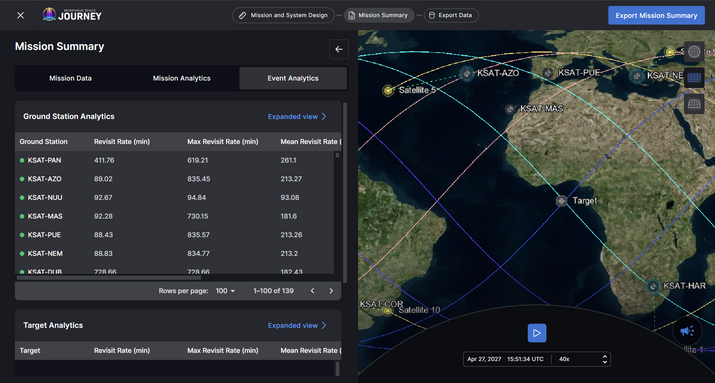Click Export Mission Summary button
715x383 pixels.
coord(656,15)
